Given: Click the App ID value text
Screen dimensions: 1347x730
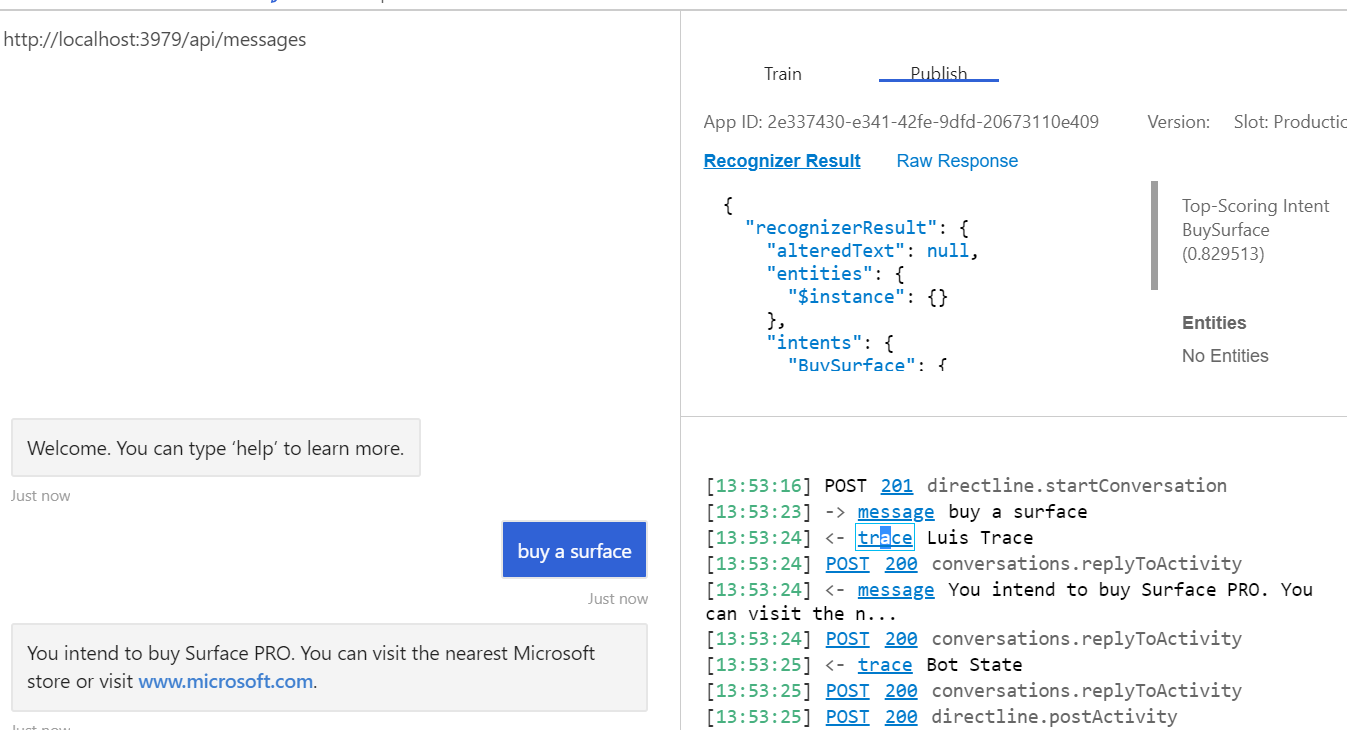Looking at the screenshot, I should coord(933,122).
